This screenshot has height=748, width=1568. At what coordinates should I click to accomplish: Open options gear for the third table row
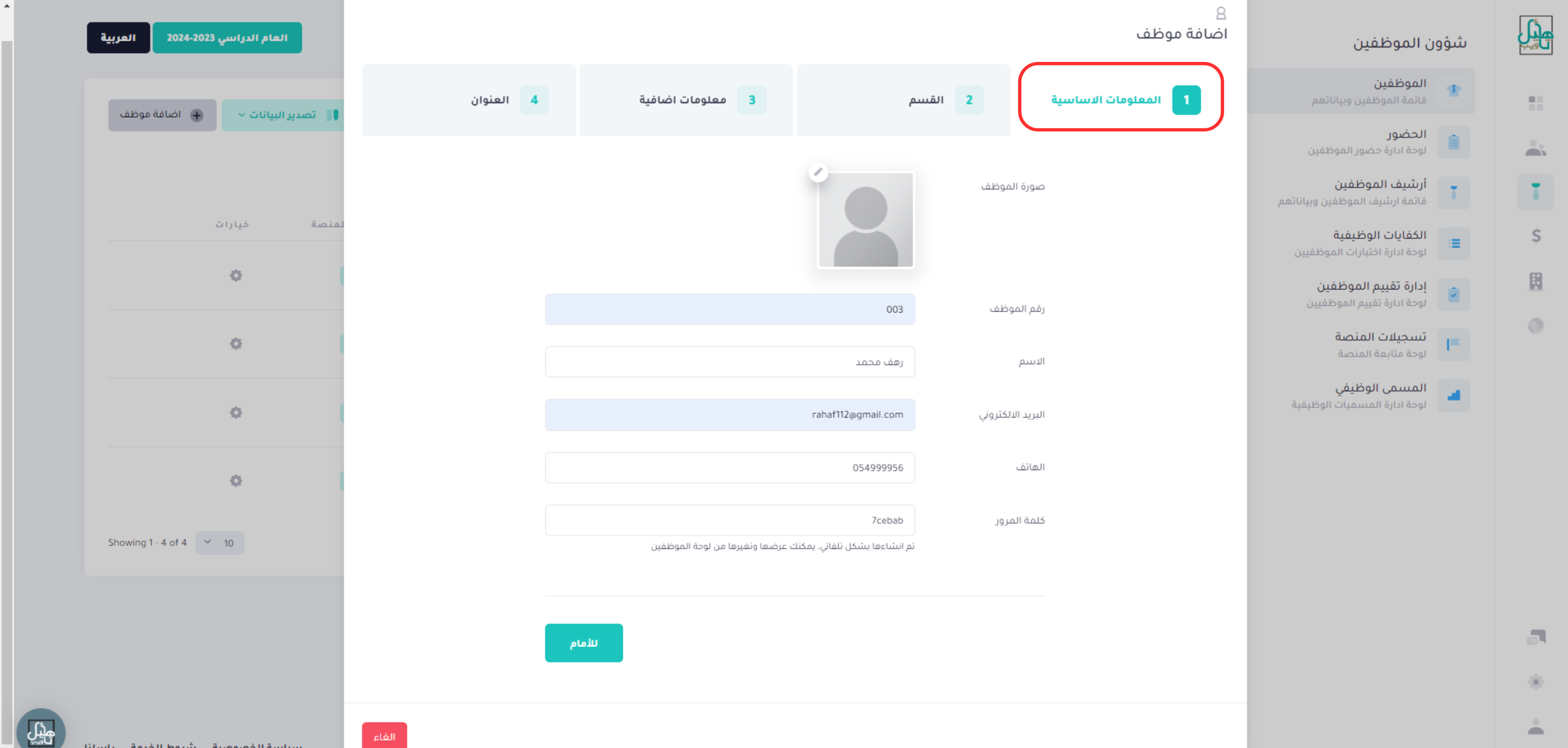pos(236,413)
